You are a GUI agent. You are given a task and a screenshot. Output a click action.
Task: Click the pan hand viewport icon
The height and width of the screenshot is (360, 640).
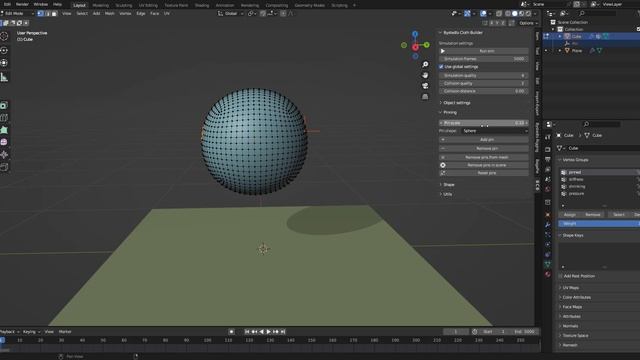[x=425, y=75]
